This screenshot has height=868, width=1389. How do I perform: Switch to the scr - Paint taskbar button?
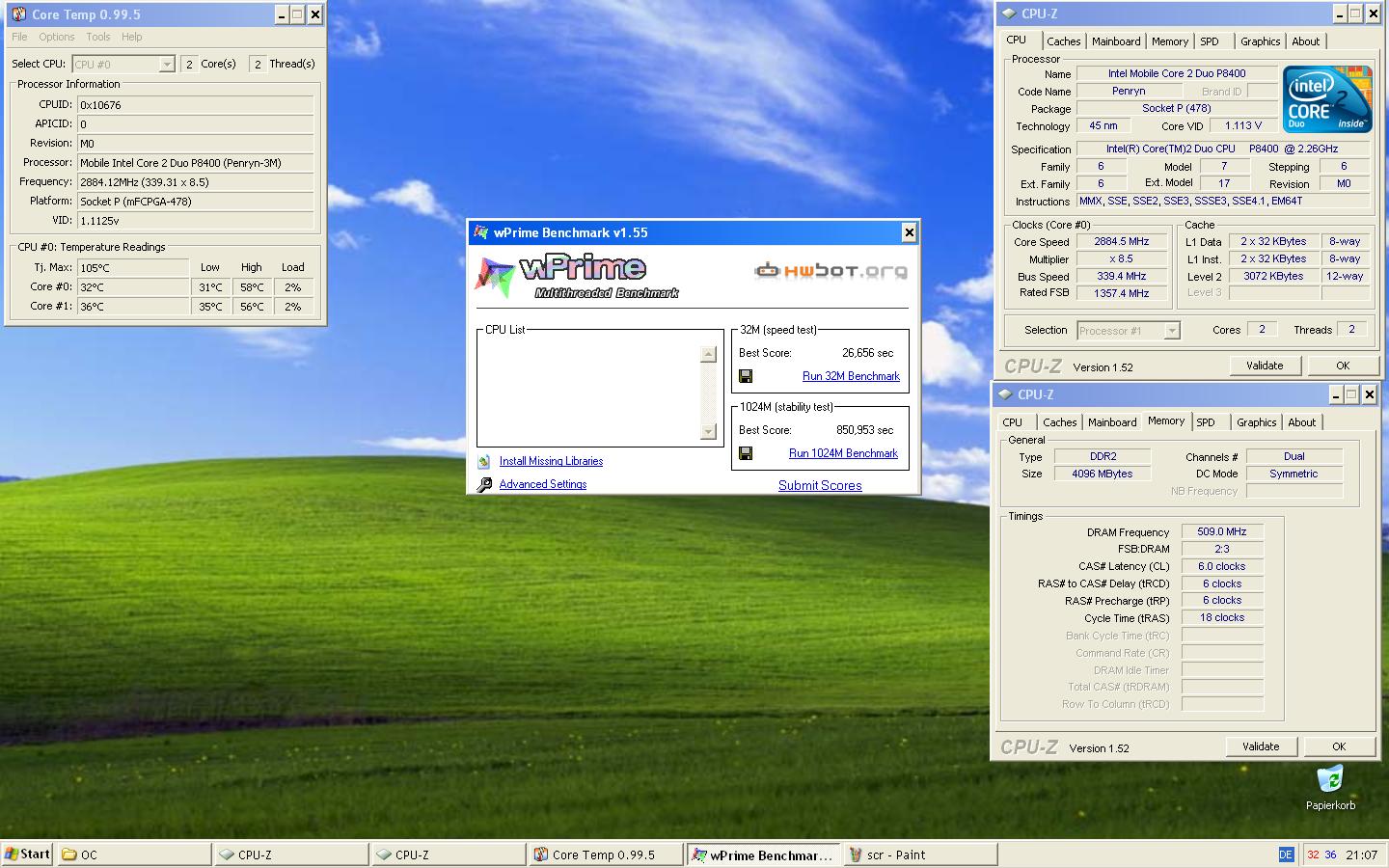click(x=920, y=854)
